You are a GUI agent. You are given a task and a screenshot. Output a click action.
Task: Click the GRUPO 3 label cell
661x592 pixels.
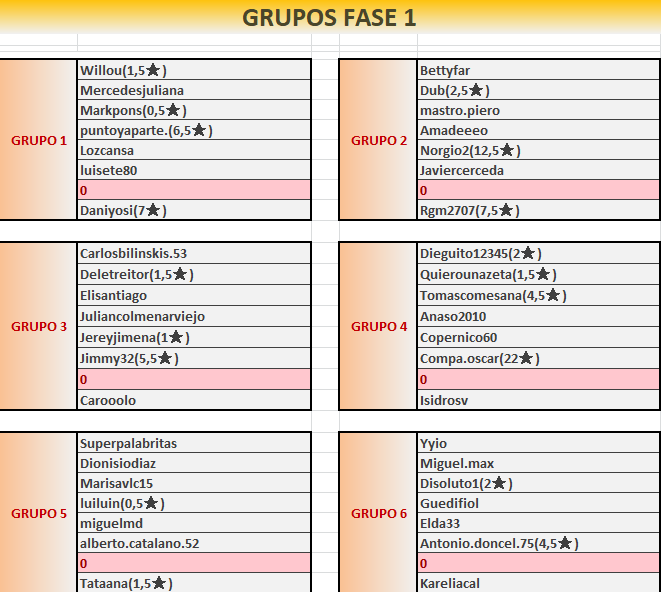39,327
